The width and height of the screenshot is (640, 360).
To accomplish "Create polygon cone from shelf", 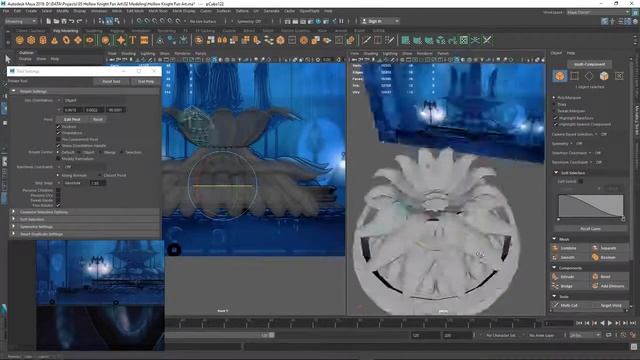I will coord(54,40).
